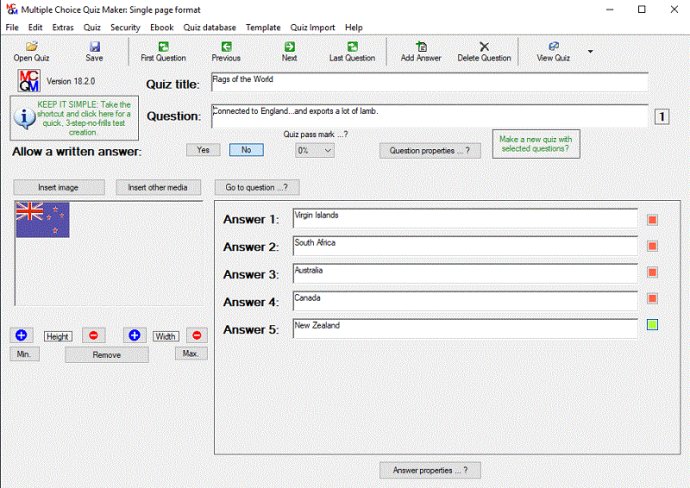The image size is (690, 488).
Task: Open the Quiz pass mark 0% dropdown
Action: coord(315,150)
